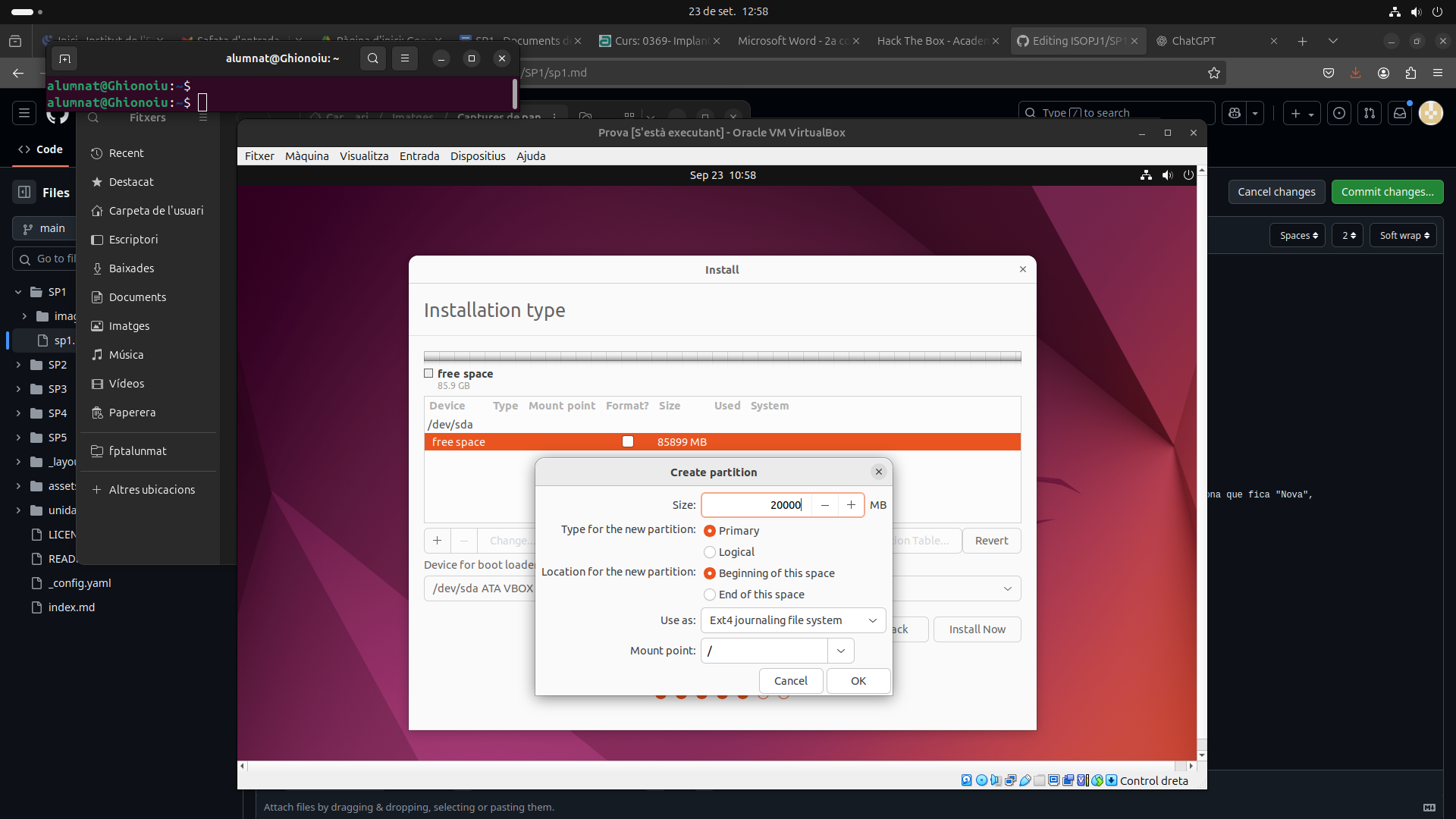This screenshot has height=819, width=1456.
Task: Open the Use as filesystem dropdown
Action: click(x=793, y=620)
